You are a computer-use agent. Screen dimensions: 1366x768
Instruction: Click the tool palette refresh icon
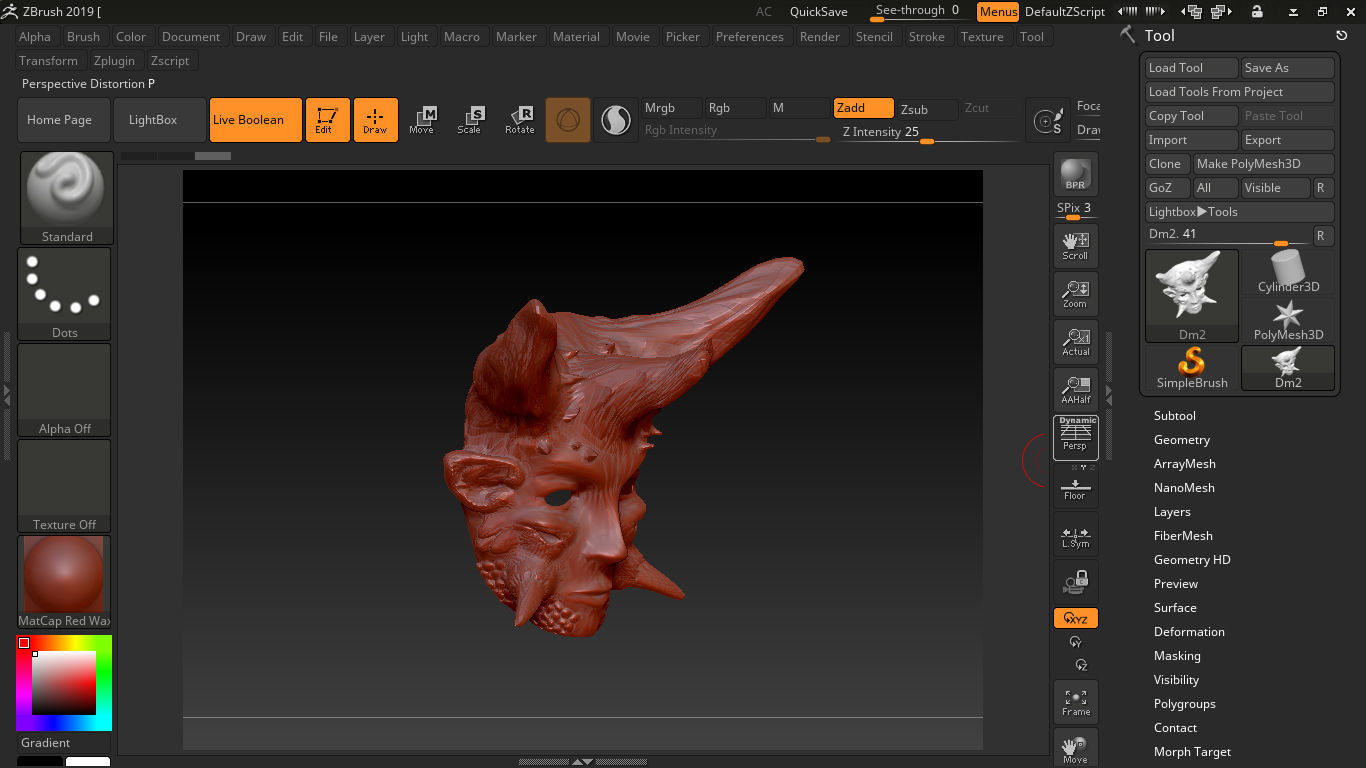tap(1341, 35)
